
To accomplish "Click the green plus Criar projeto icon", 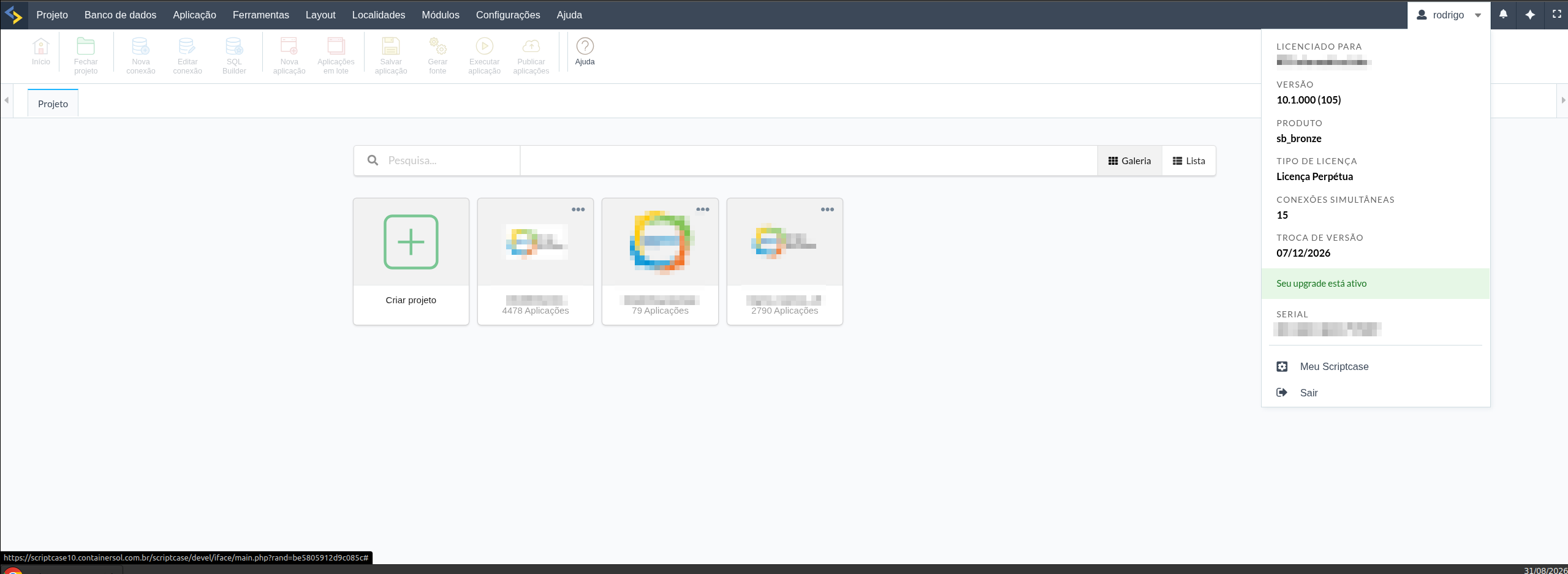I will point(411,242).
